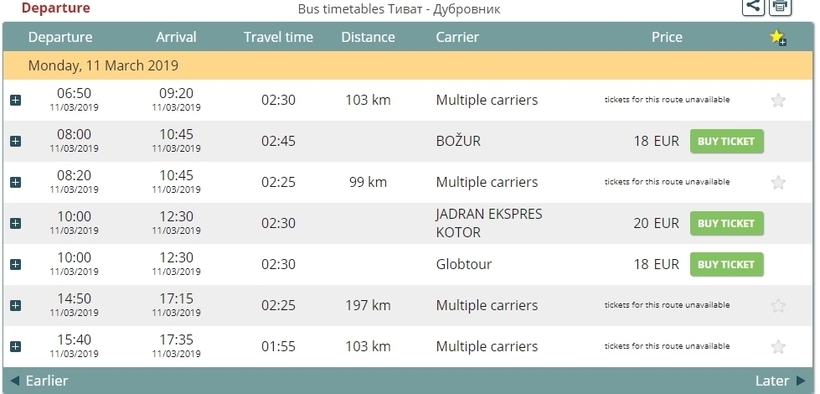Buy the 18 EUR BOŽUR ticket
Image resolution: width=820 pixels, height=394 pixels.
pyautogui.click(x=726, y=141)
